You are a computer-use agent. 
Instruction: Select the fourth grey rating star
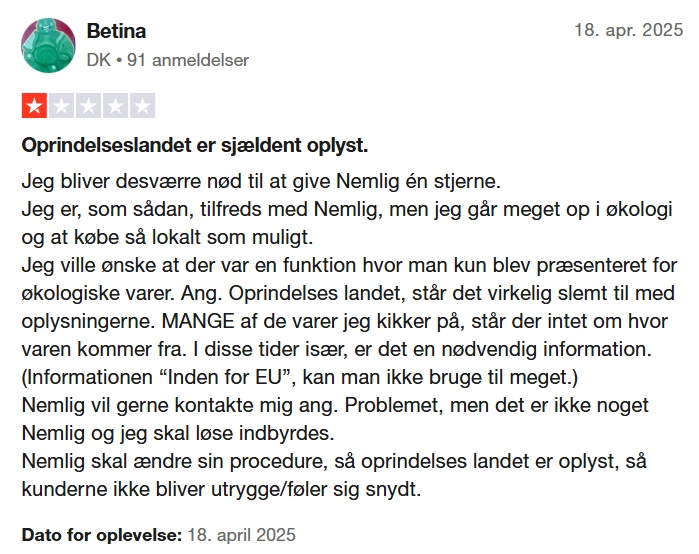coord(115,106)
